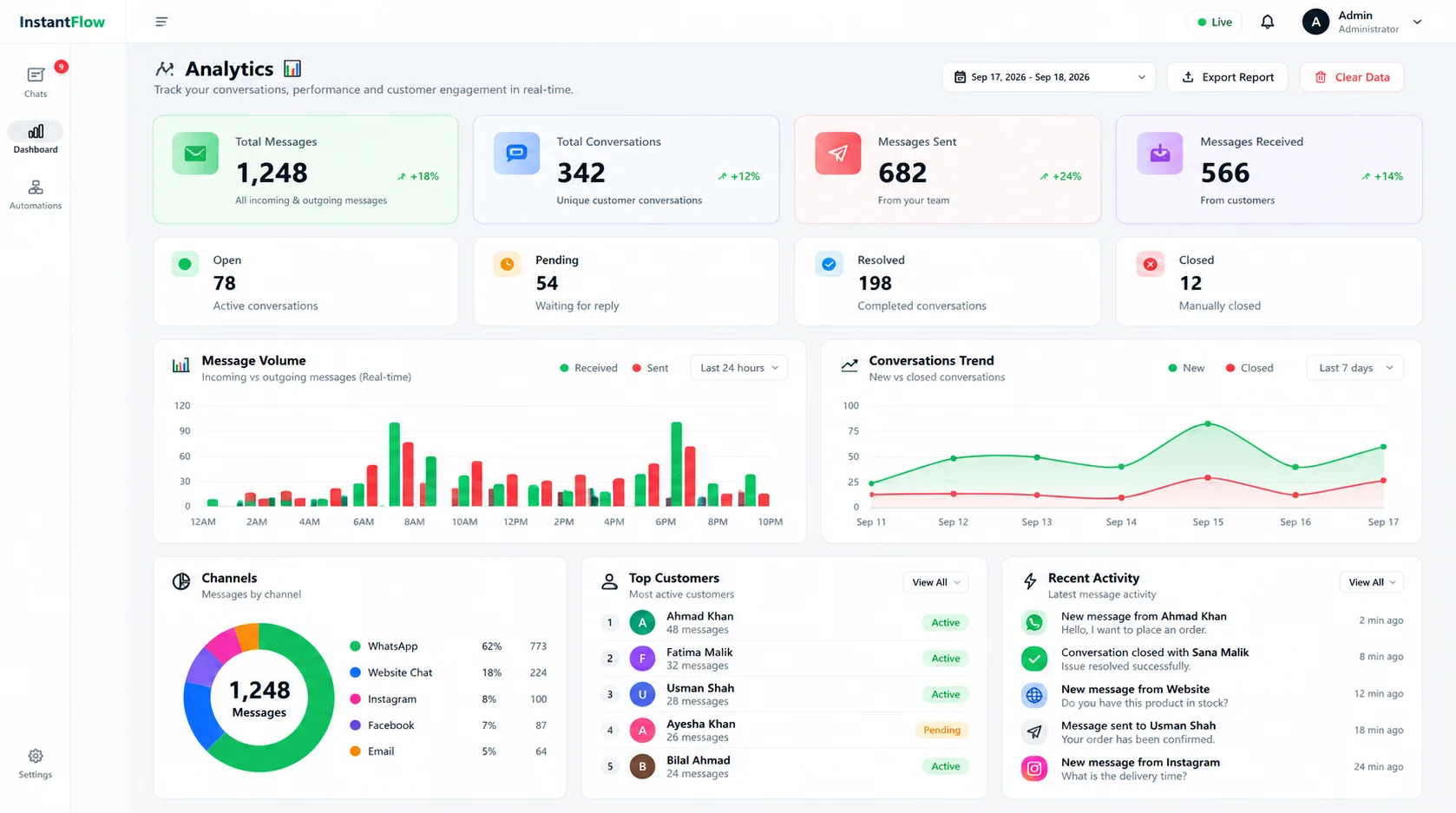Open the Automations sidebar icon
Screen dimensions: 1456x813
pos(36,187)
